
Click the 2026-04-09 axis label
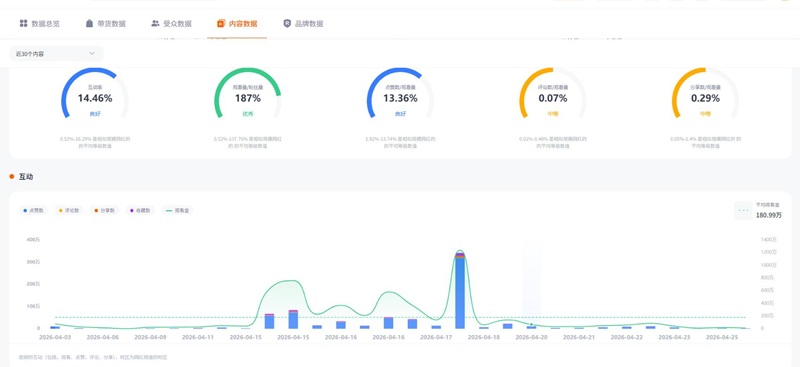coord(150,337)
